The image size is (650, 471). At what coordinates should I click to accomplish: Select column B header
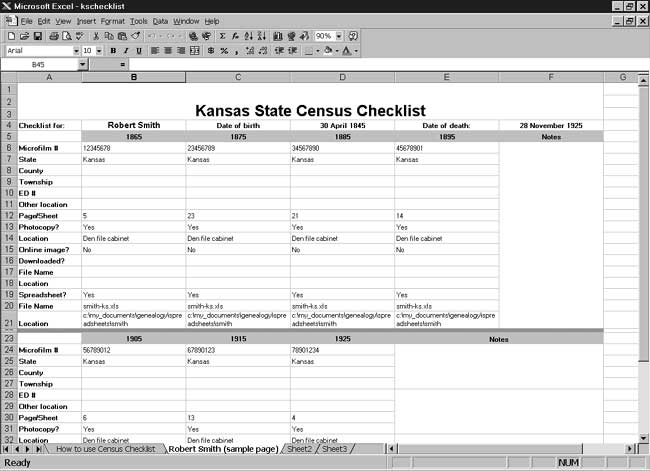point(133,77)
